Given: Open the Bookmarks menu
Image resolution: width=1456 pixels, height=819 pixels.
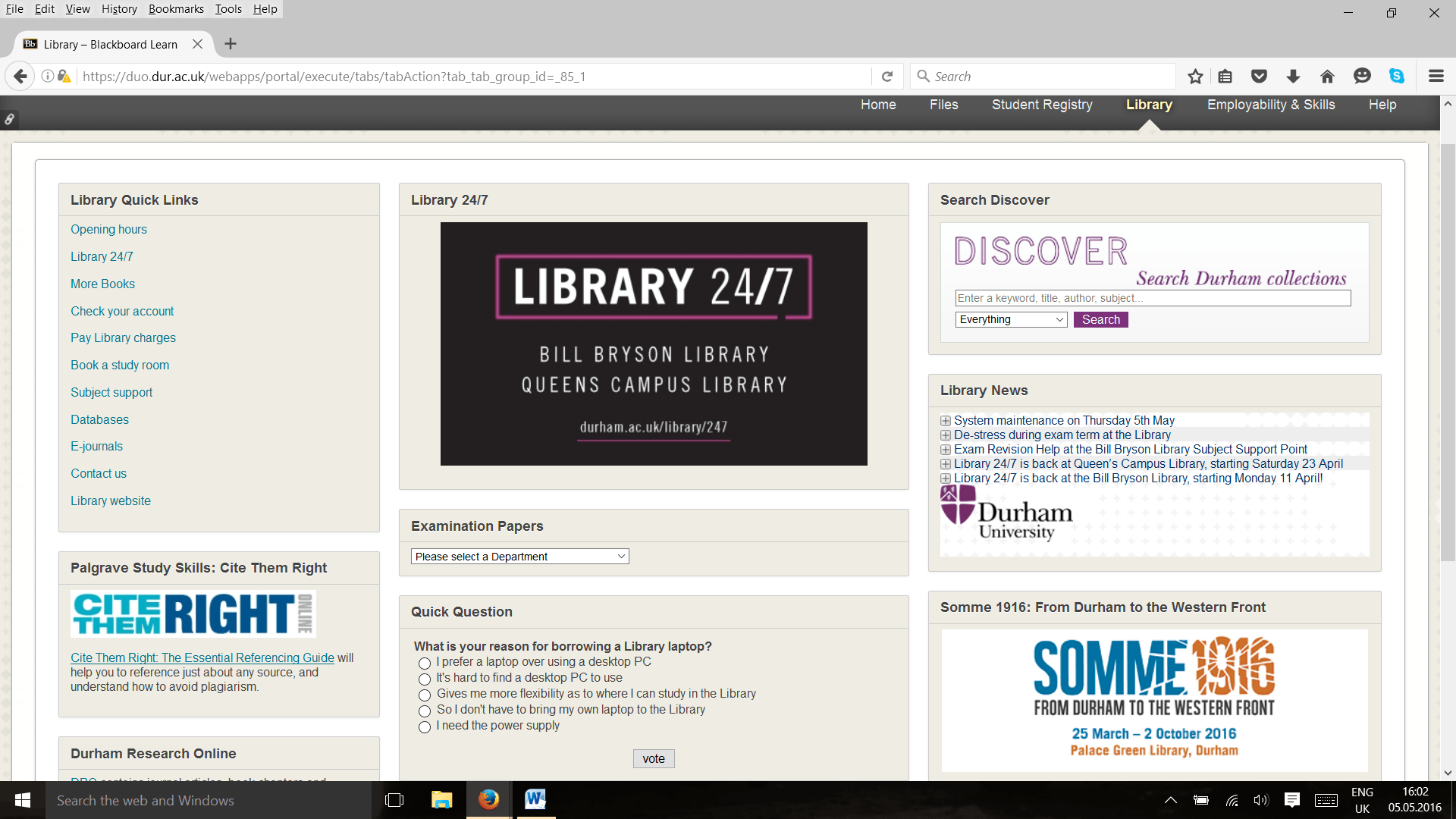Looking at the screenshot, I should (176, 9).
